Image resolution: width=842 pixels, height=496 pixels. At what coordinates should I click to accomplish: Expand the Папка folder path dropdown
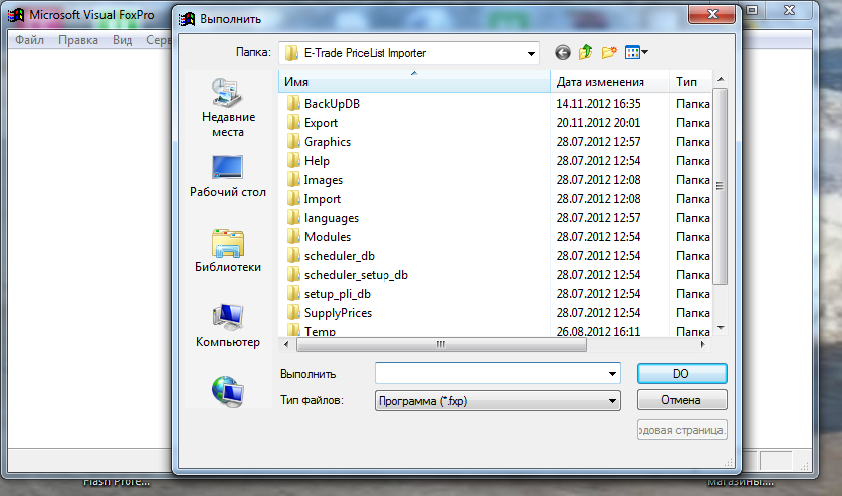click(x=531, y=53)
